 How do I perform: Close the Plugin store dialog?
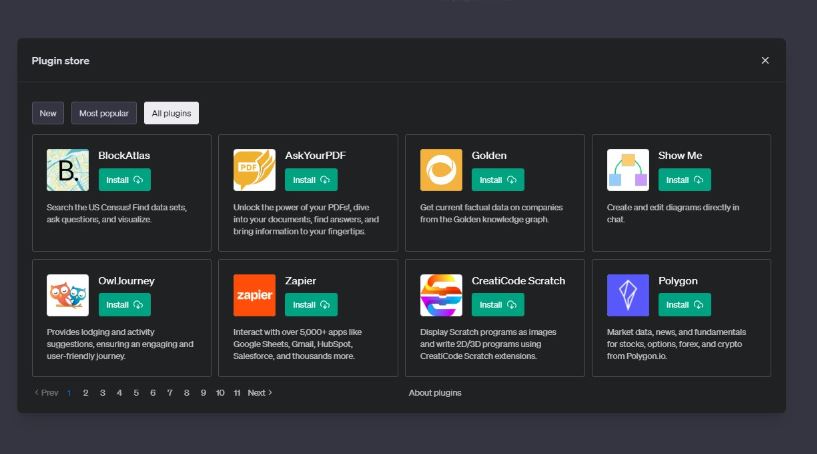pos(765,60)
